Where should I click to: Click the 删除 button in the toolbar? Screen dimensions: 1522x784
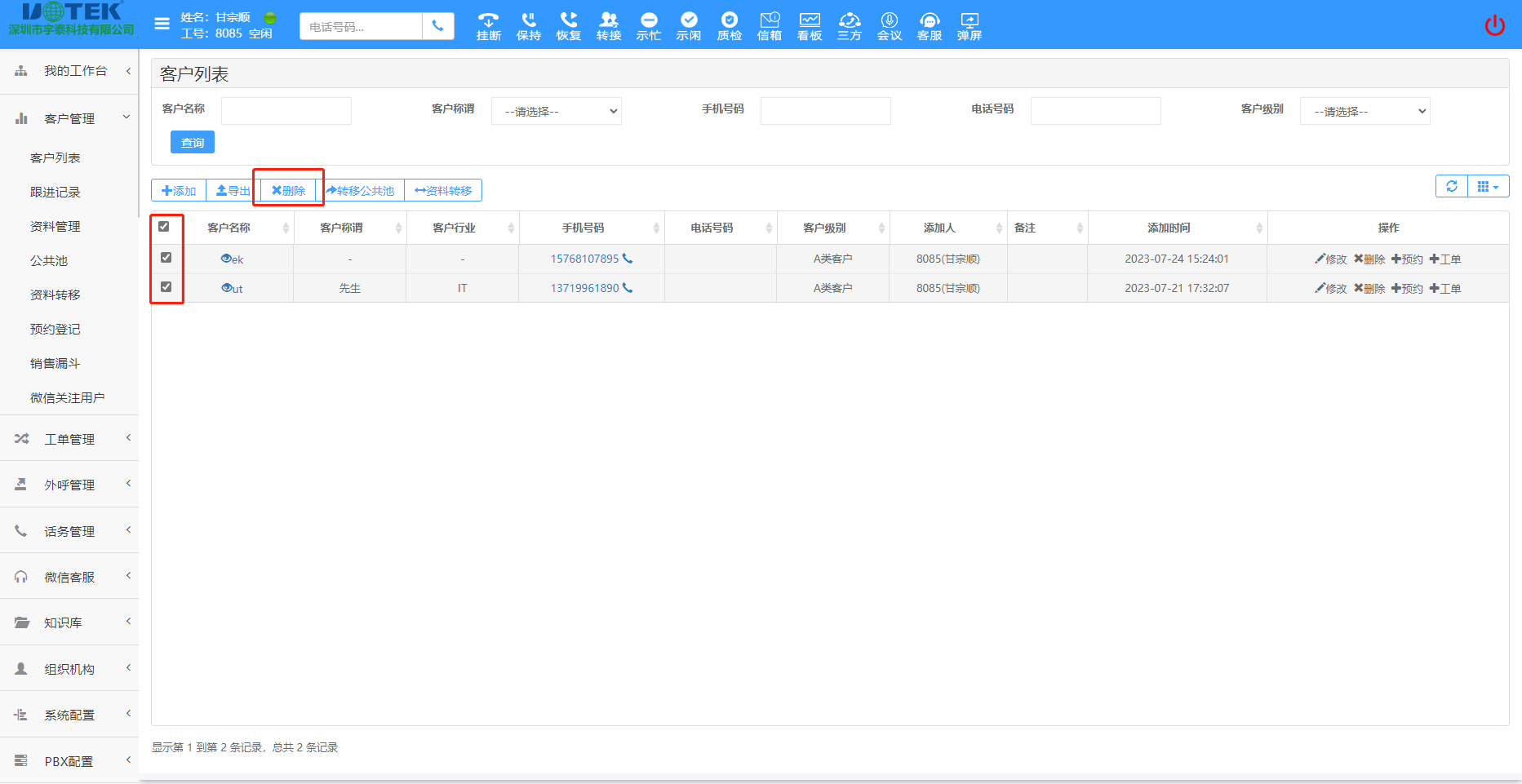288,191
